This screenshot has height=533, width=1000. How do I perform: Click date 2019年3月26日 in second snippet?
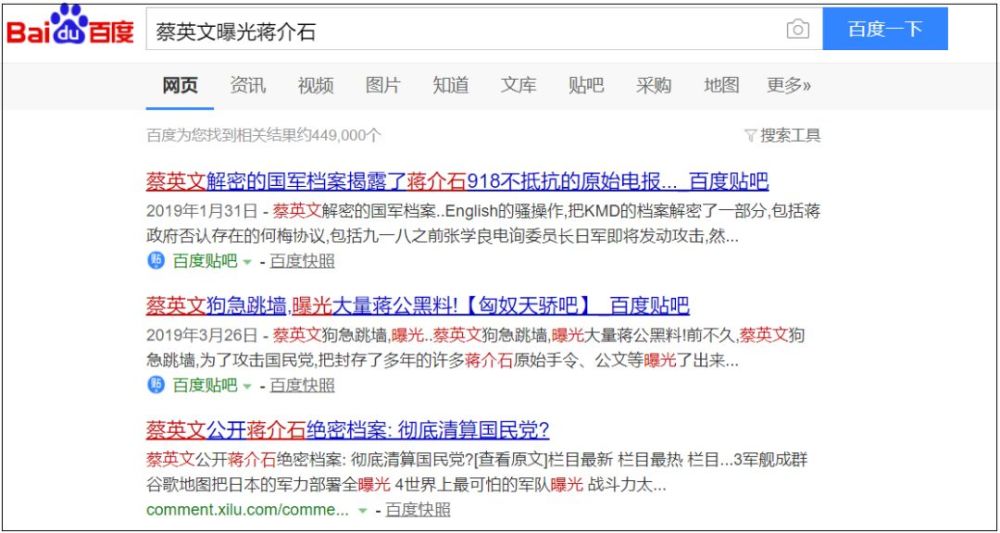202,335
